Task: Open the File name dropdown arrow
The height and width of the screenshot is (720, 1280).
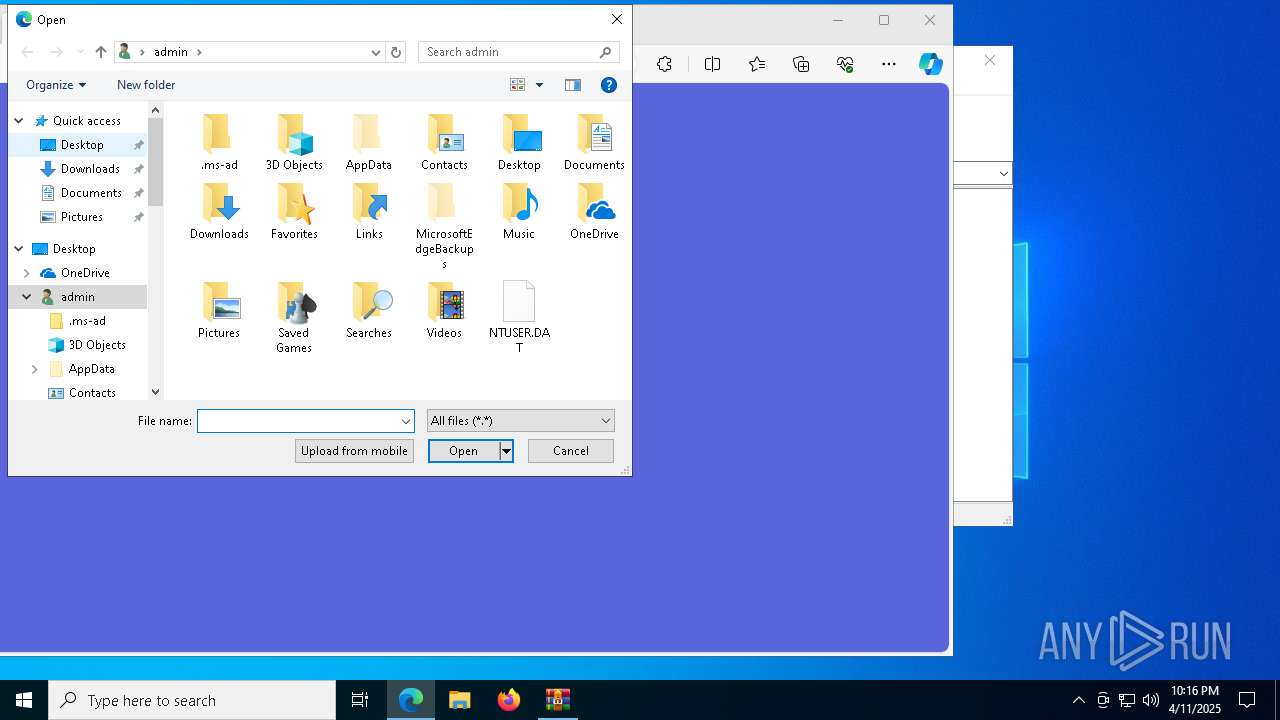Action: click(x=406, y=421)
